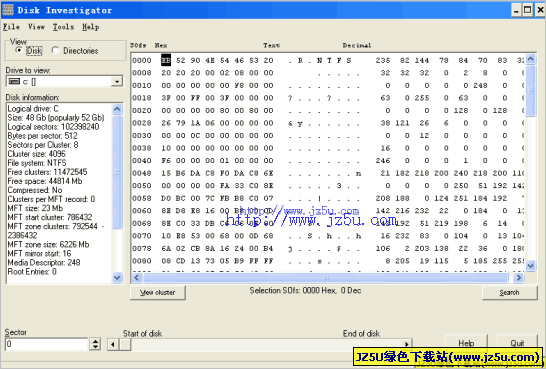The height and width of the screenshot is (369, 546).
Task: Click disk information scroll up arrow
Action: 117,109
